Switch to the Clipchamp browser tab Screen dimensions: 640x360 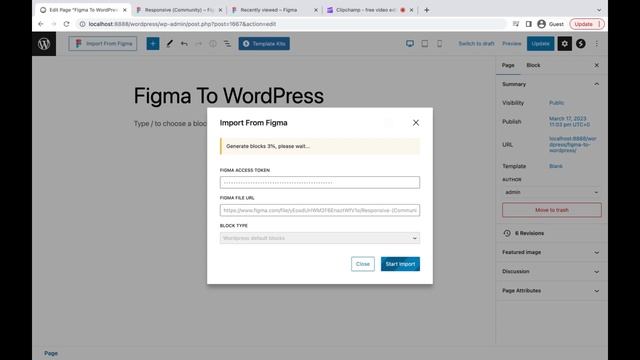point(365,10)
